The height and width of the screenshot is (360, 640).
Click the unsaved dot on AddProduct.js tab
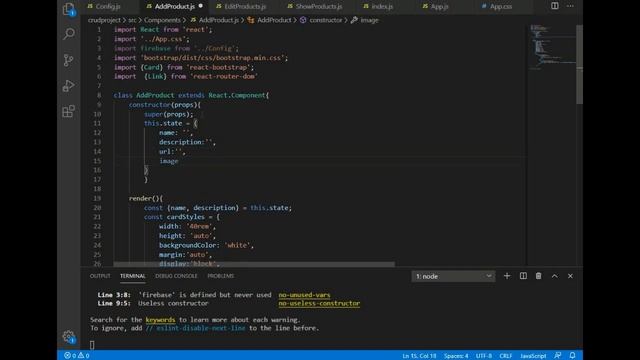[x=200, y=6]
